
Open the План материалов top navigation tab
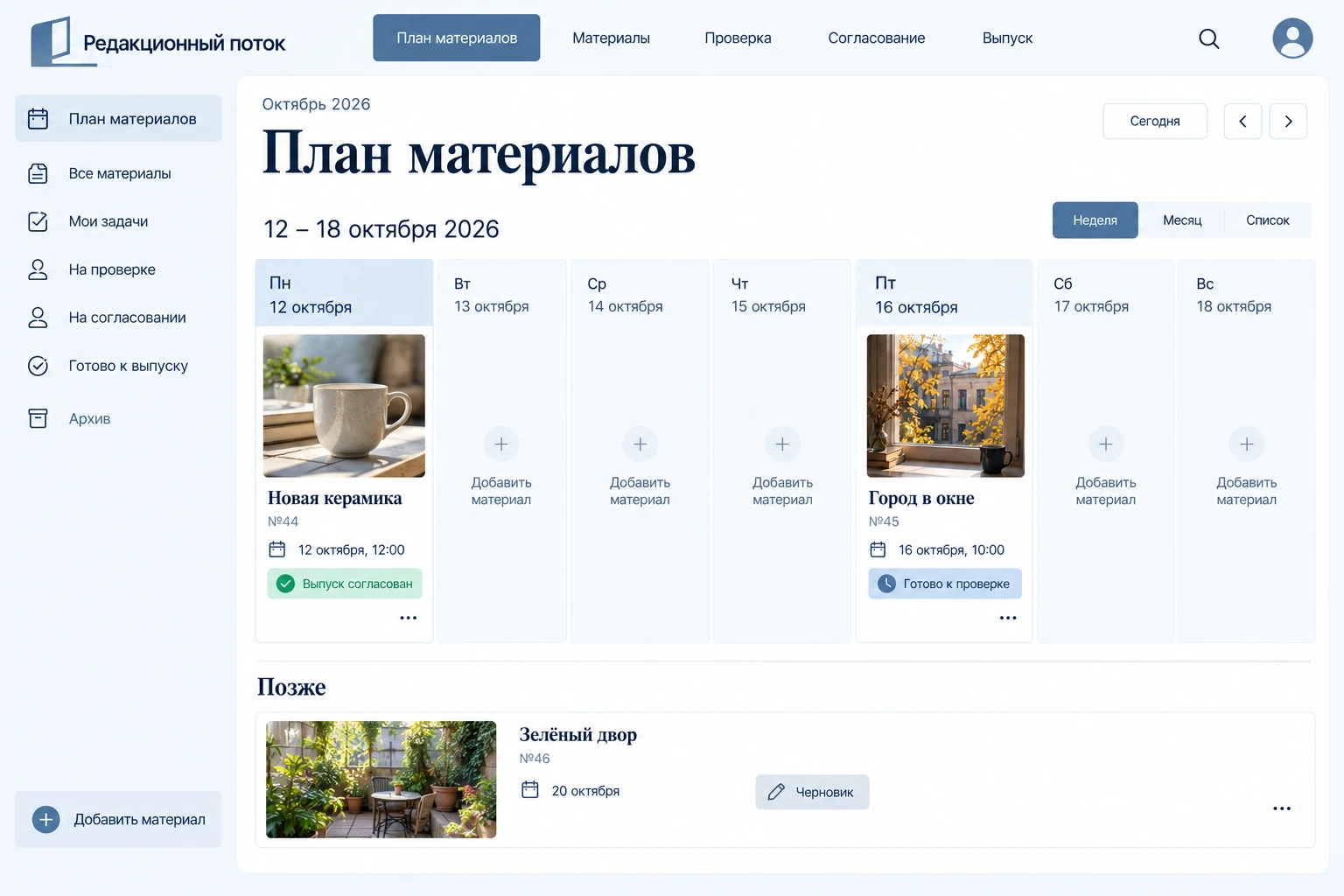tap(457, 38)
